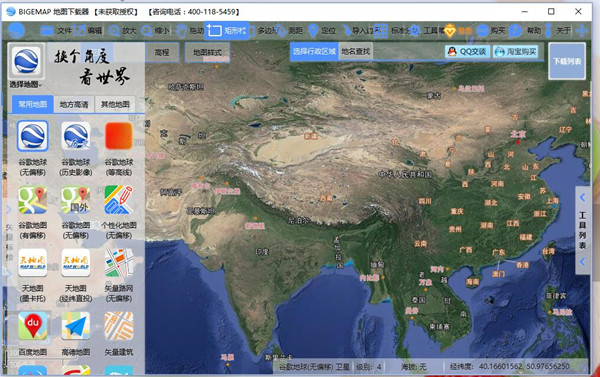Click the 广东 province label
Screen dimensions: 600x377
pos(499,253)
